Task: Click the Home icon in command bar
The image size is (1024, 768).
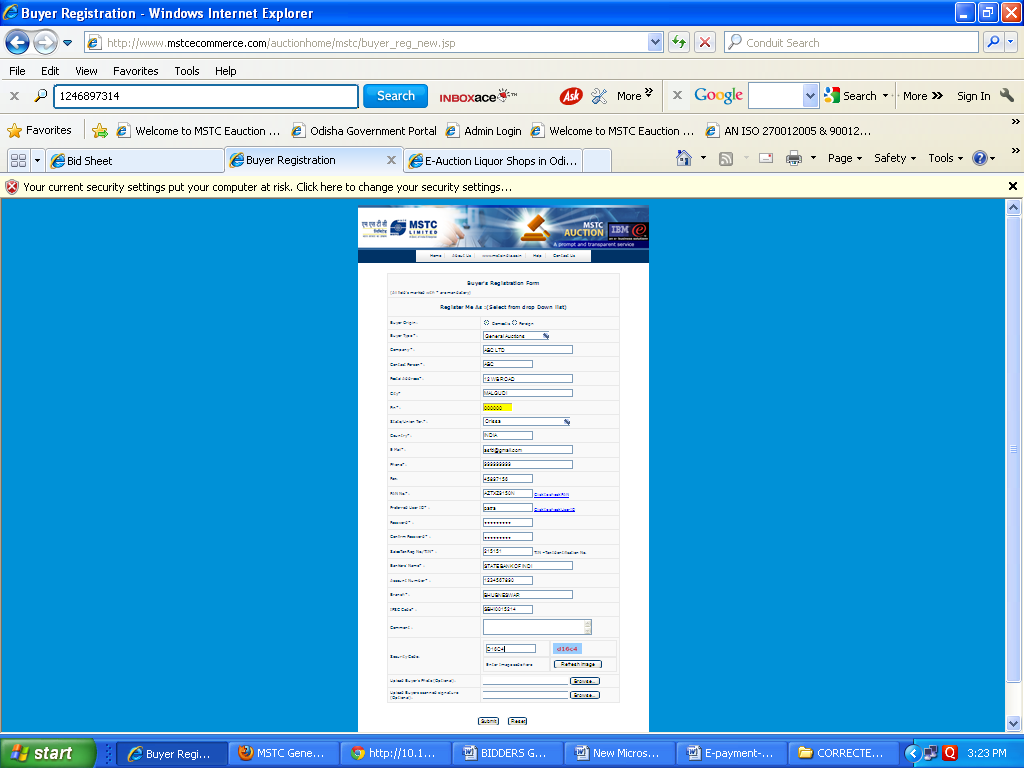Action: pyautogui.click(x=683, y=158)
